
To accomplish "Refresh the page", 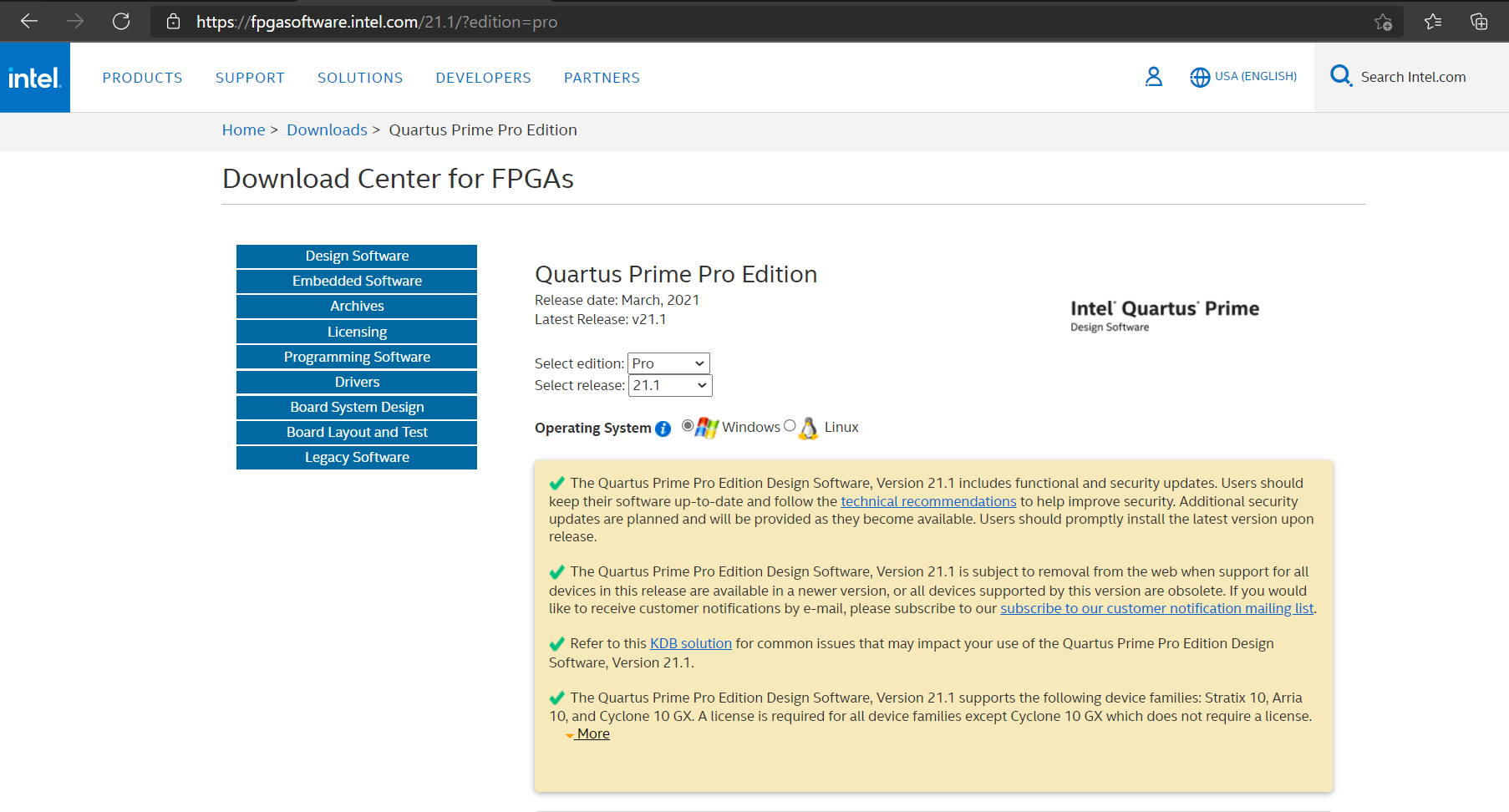I will pos(121,21).
